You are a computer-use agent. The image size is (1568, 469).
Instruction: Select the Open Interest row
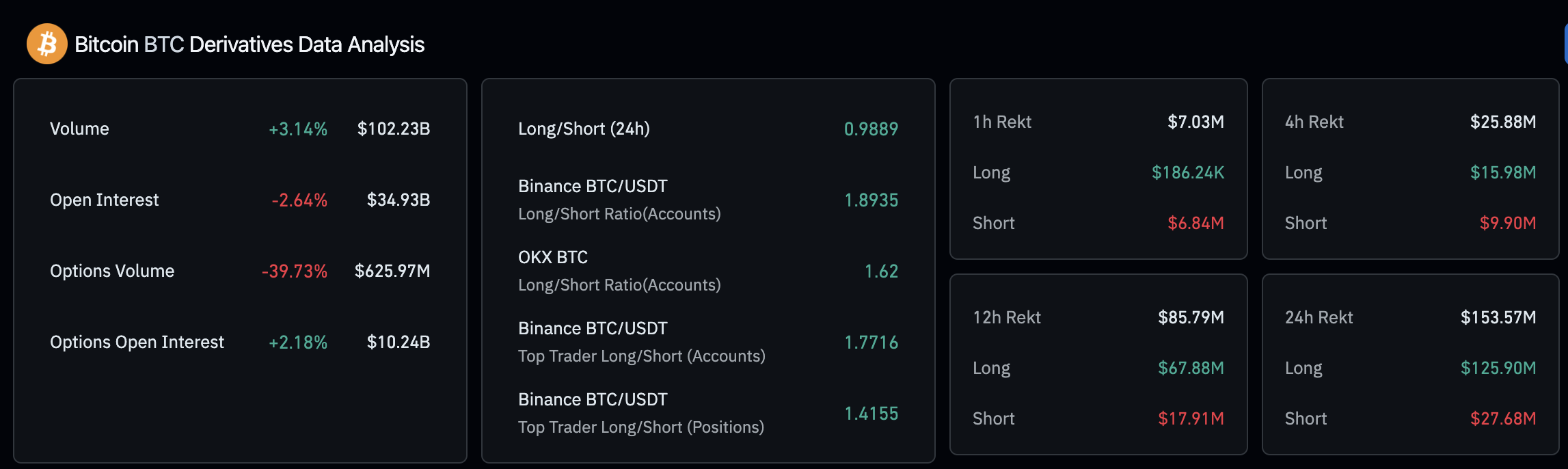point(104,200)
